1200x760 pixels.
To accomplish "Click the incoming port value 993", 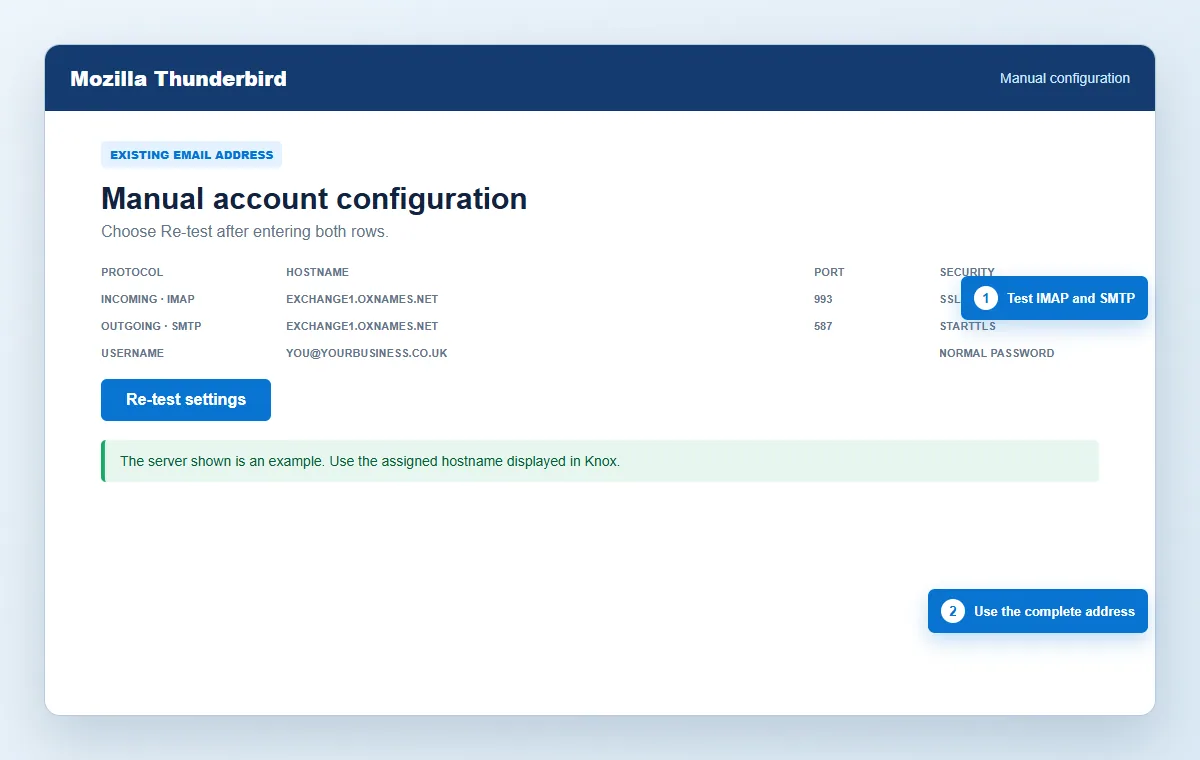I will (x=823, y=299).
